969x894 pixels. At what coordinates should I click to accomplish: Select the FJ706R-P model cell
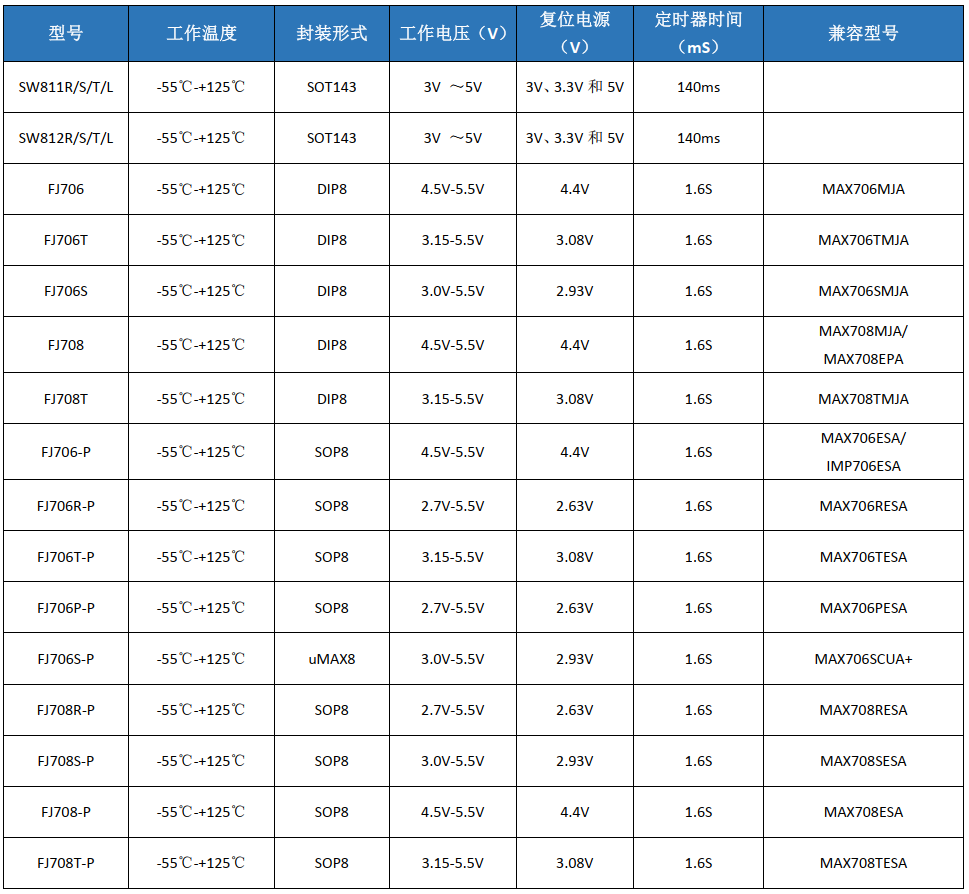[66, 506]
